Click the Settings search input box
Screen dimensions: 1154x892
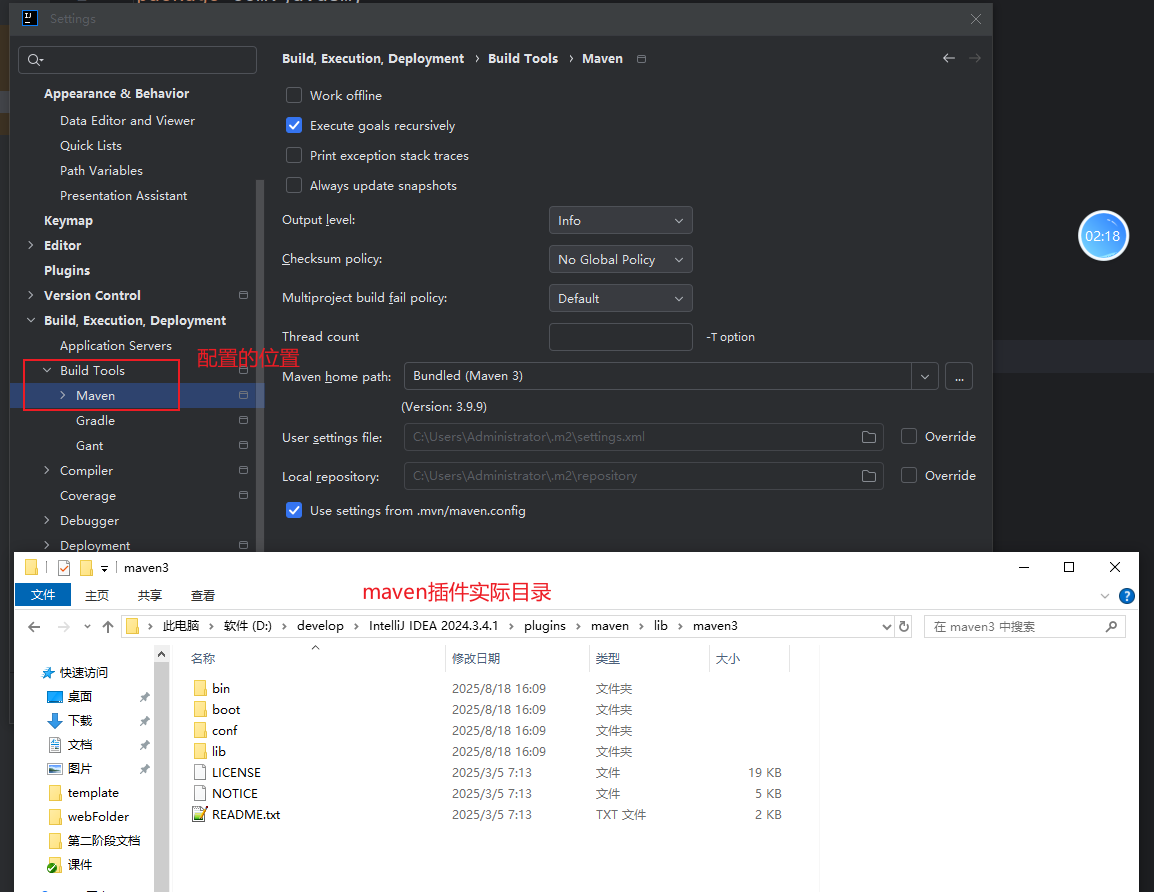(138, 60)
